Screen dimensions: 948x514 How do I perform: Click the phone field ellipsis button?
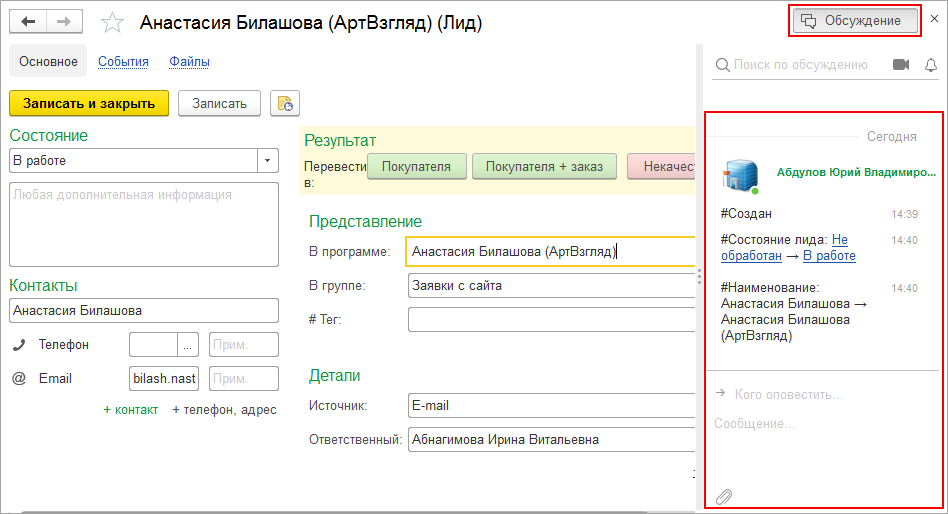[188, 345]
